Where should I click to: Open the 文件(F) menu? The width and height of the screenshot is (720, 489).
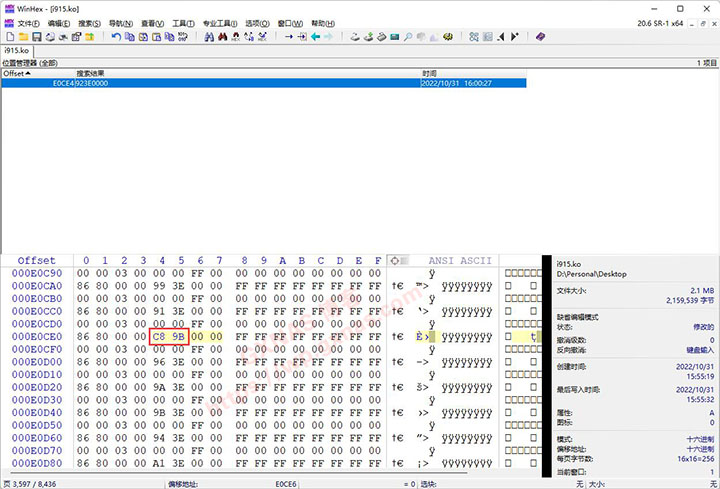28,22
